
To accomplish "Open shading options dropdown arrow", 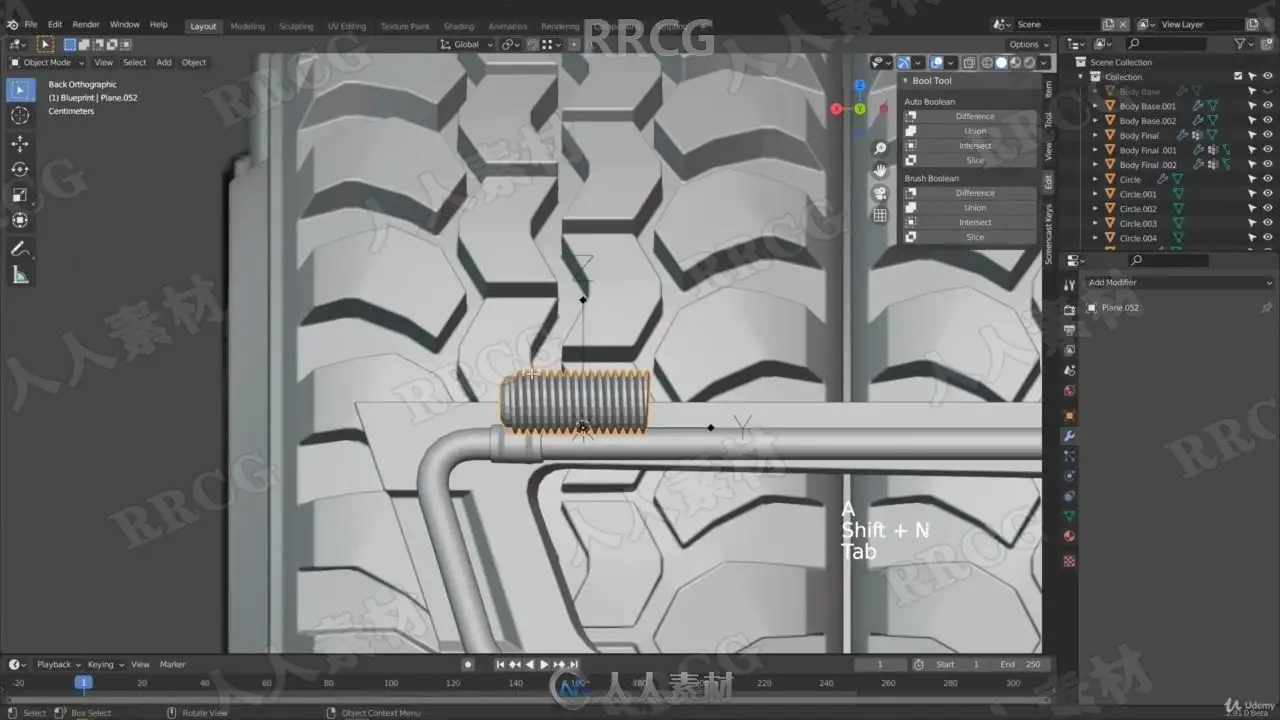I will pyautogui.click(x=1044, y=63).
